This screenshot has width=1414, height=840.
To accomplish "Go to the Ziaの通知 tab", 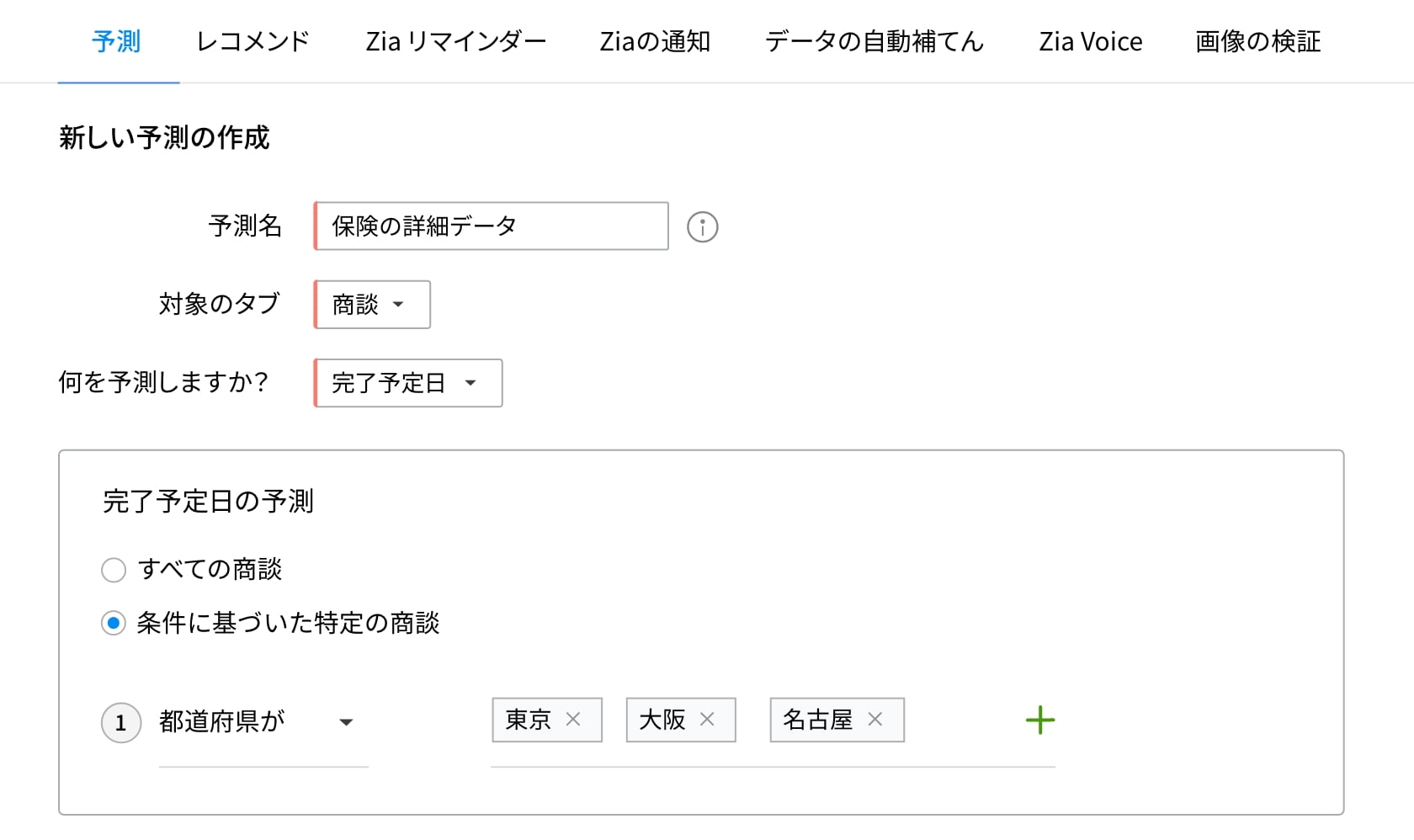I will click(x=655, y=41).
